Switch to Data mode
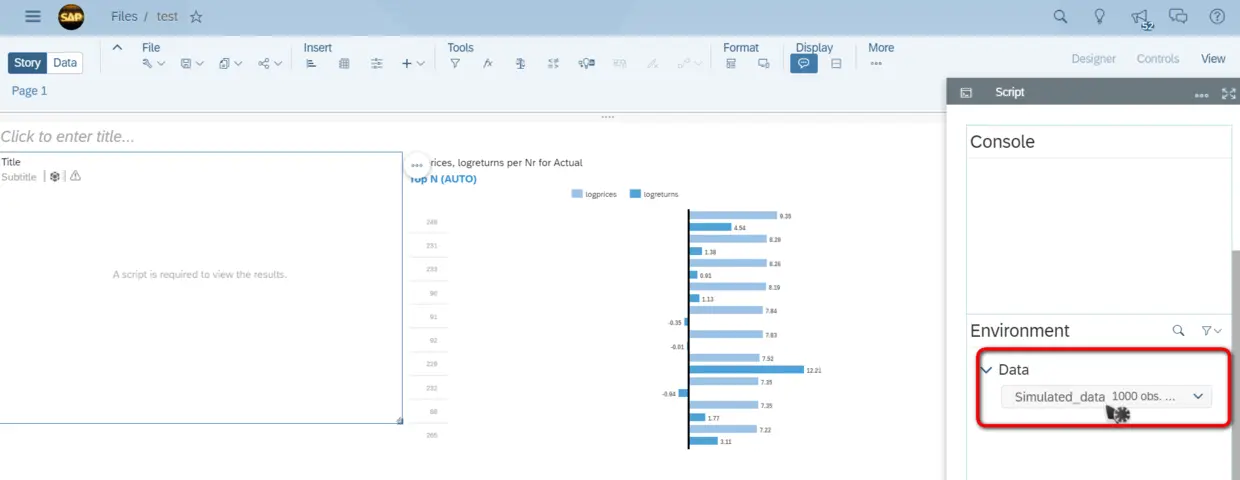This screenshot has height=480, width=1240. tap(65, 63)
